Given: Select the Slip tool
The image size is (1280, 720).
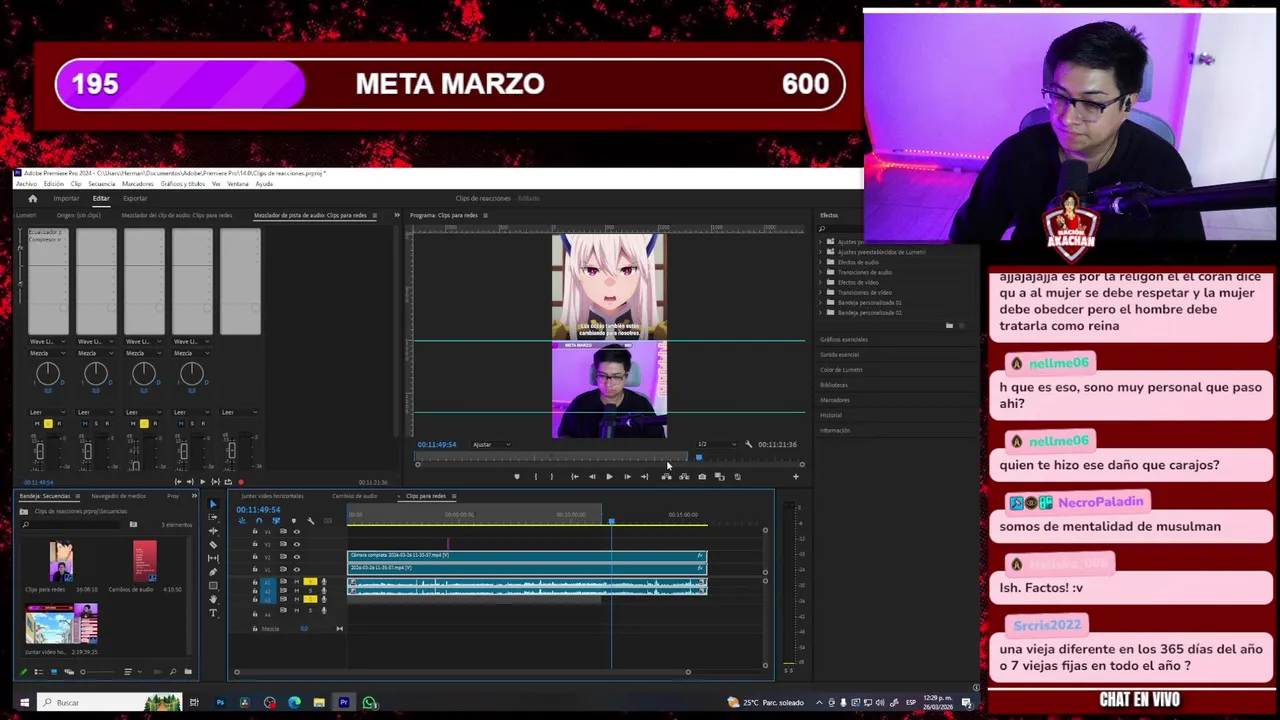Looking at the screenshot, I should point(213,558).
